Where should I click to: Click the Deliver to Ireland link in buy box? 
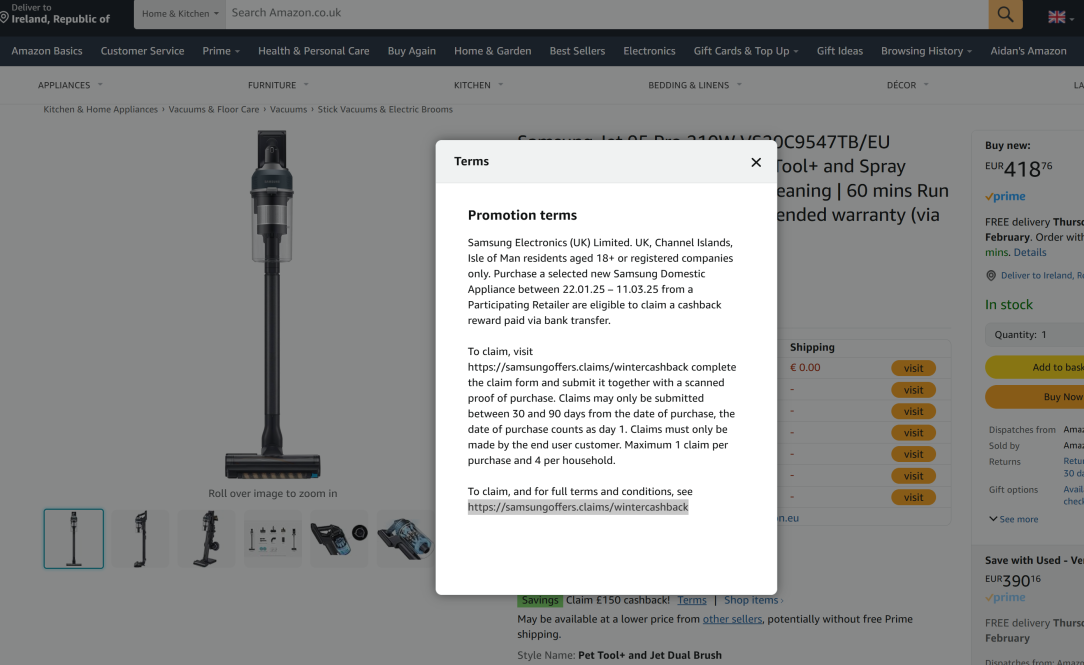(1042, 276)
